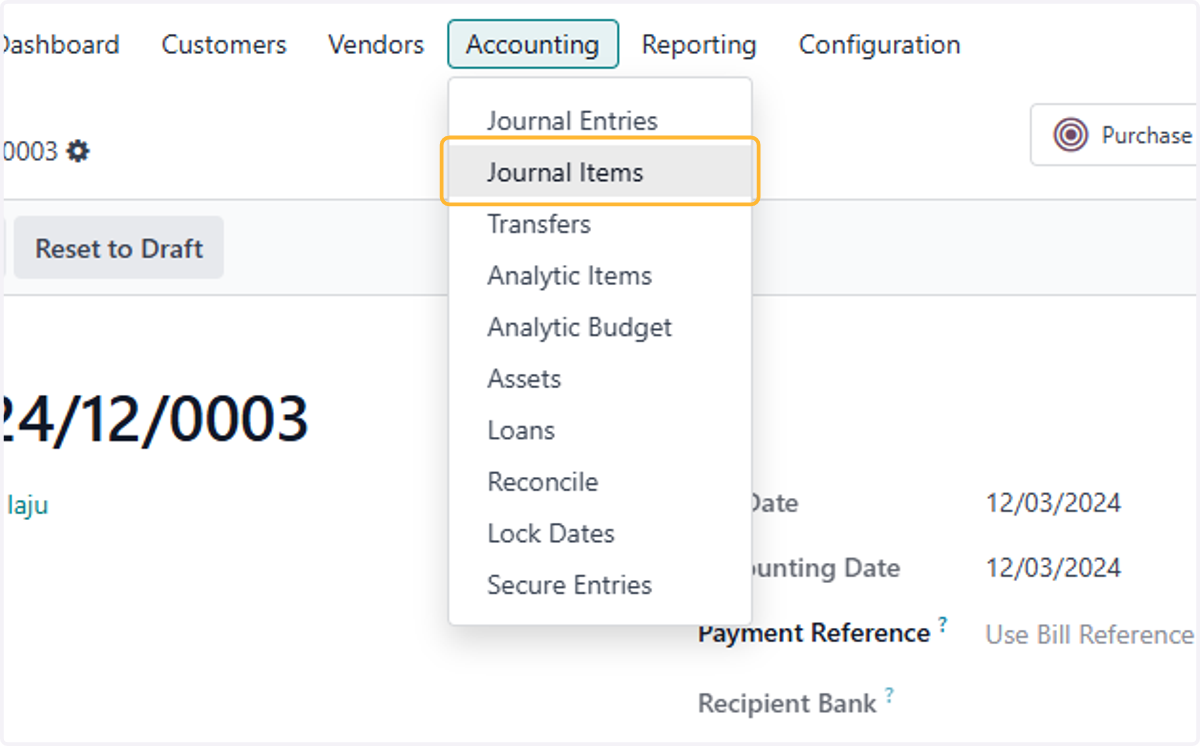Open the Customers menu

point(224,44)
